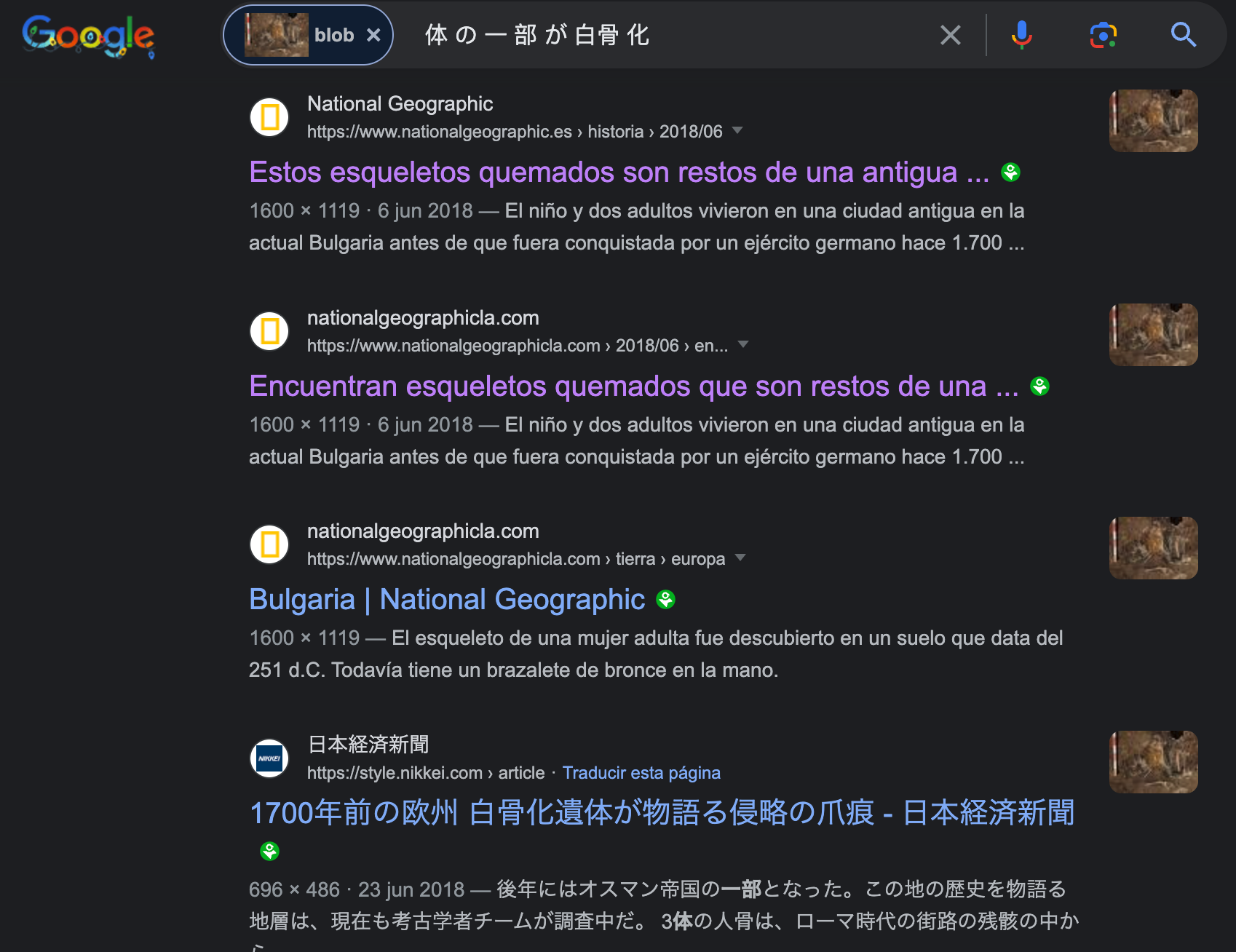Image resolution: width=1236 pixels, height=952 pixels.
Task: Clear the search text field
Action: (x=950, y=35)
